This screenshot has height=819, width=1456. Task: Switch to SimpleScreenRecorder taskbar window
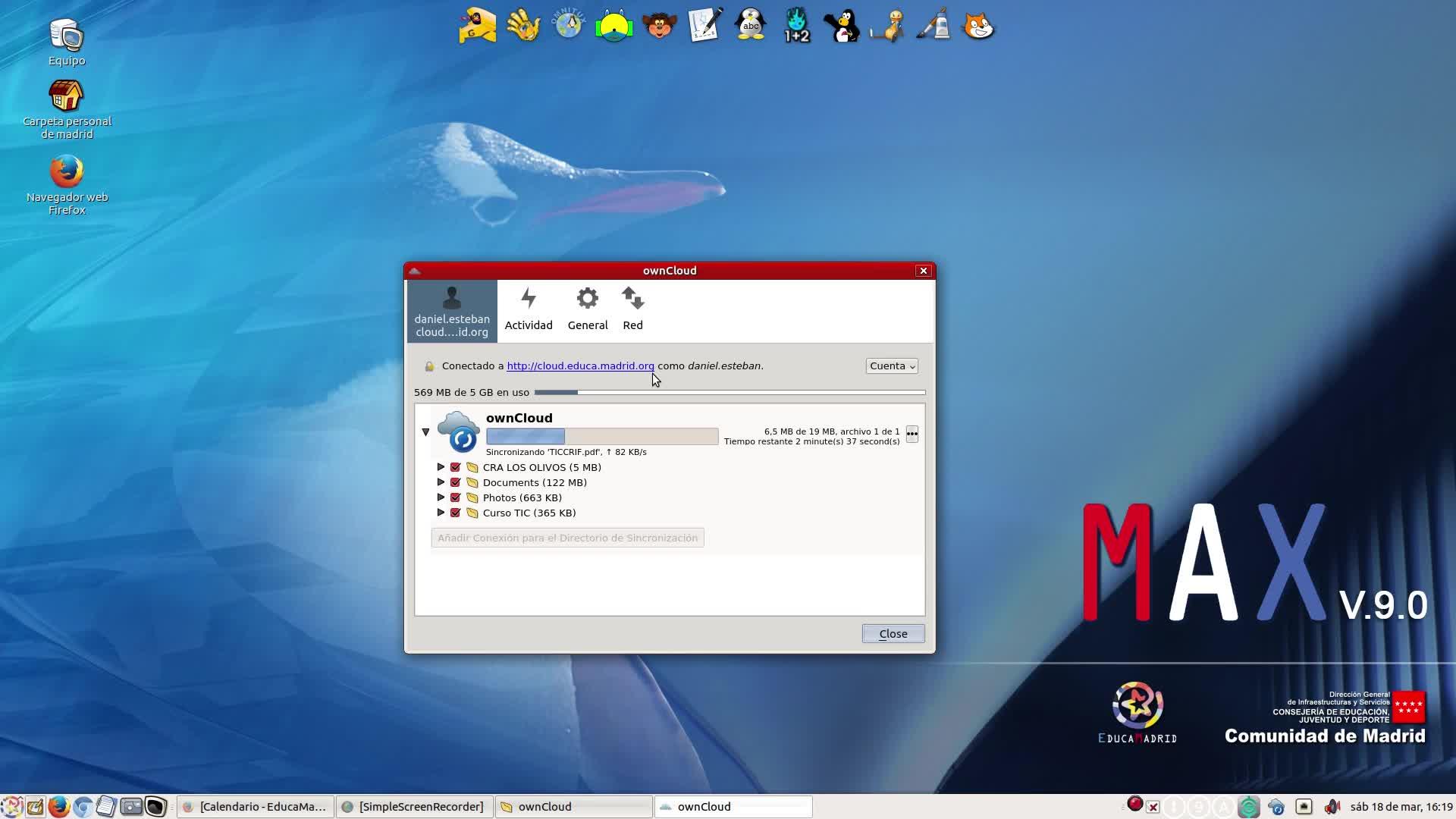click(x=414, y=807)
